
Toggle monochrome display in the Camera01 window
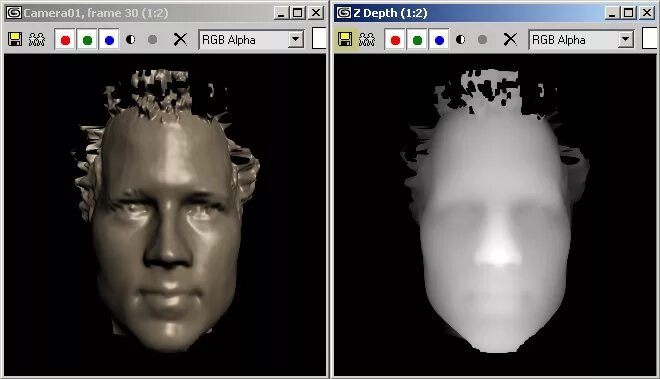152,40
